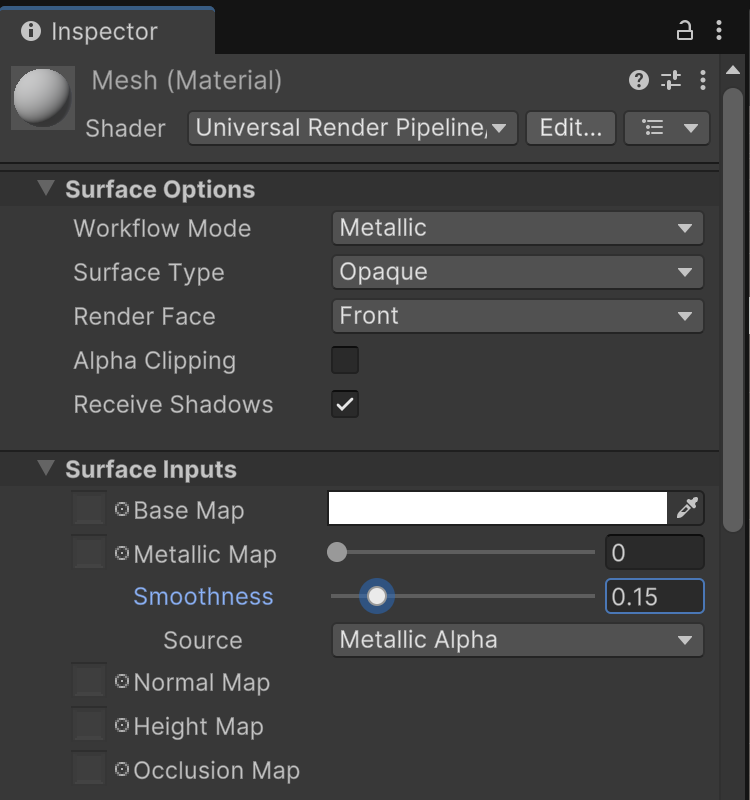Image resolution: width=750 pixels, height=800 pixels.
Task: Click the Height Map texture slot
Action: tap(89, 726)
